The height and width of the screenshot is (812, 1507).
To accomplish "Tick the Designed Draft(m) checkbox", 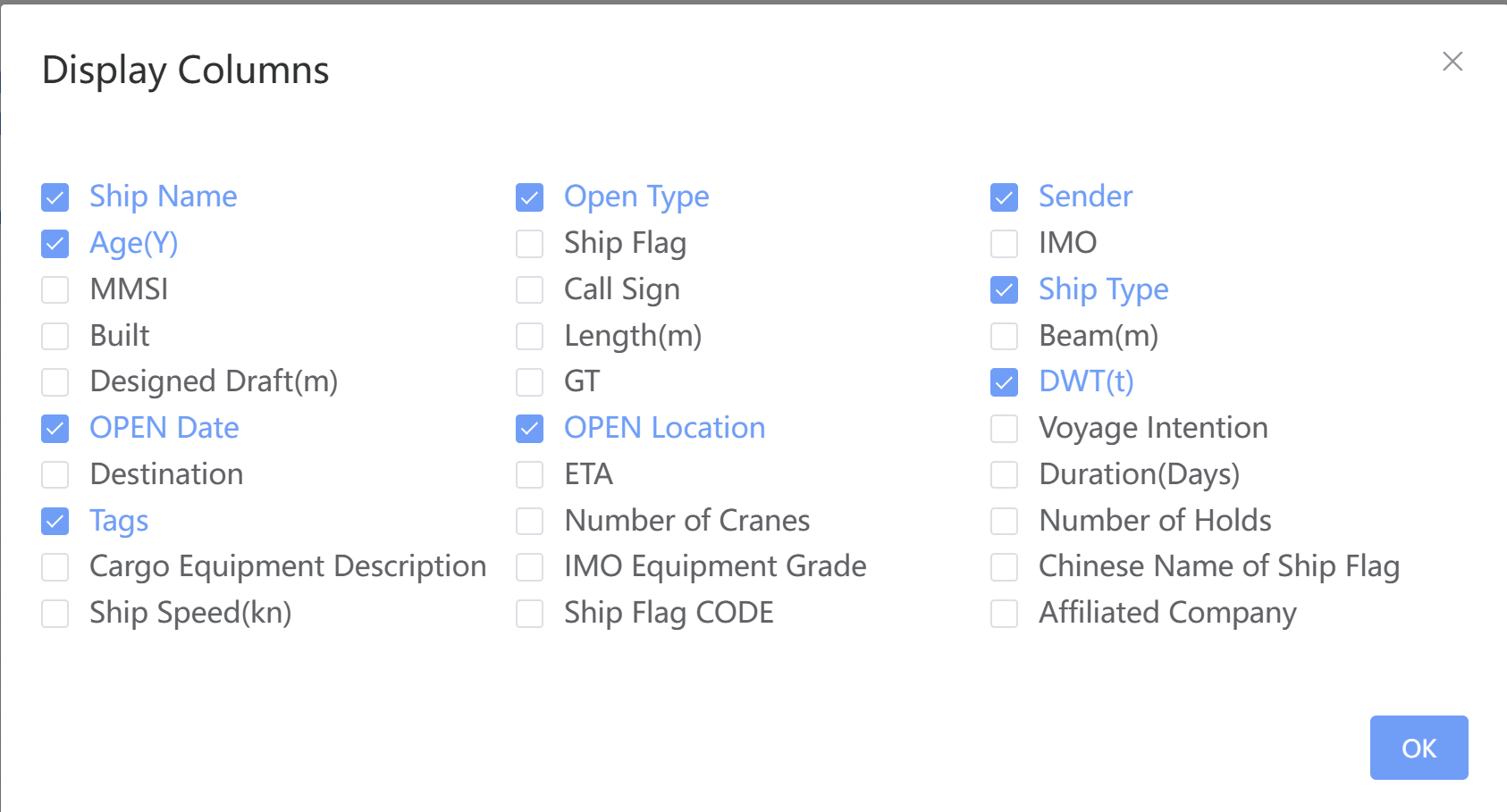I will click(x=55, y=382).
